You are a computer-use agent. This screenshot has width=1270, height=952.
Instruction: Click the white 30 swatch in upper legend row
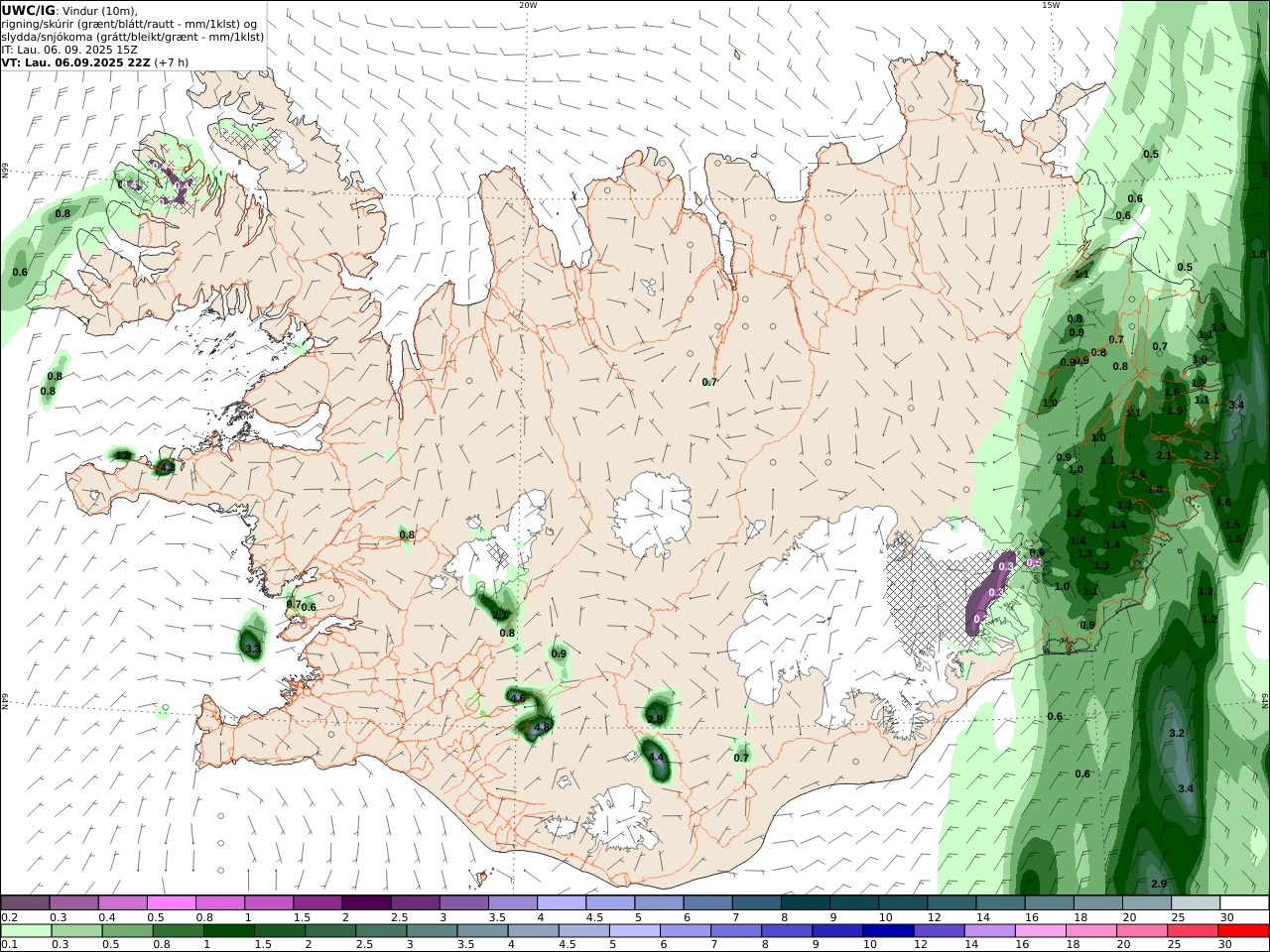[x=1244, y=903]
